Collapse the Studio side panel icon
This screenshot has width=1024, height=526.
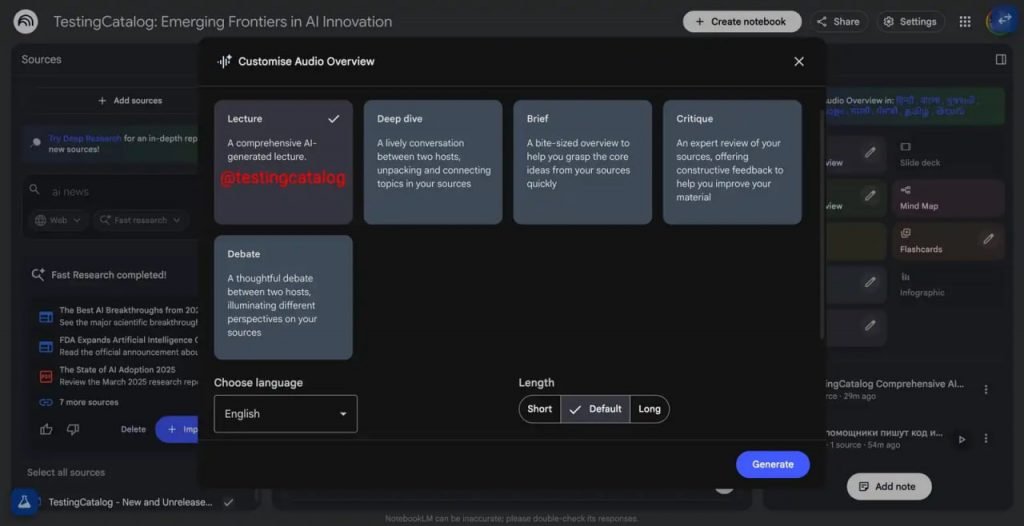point(1000,60)
